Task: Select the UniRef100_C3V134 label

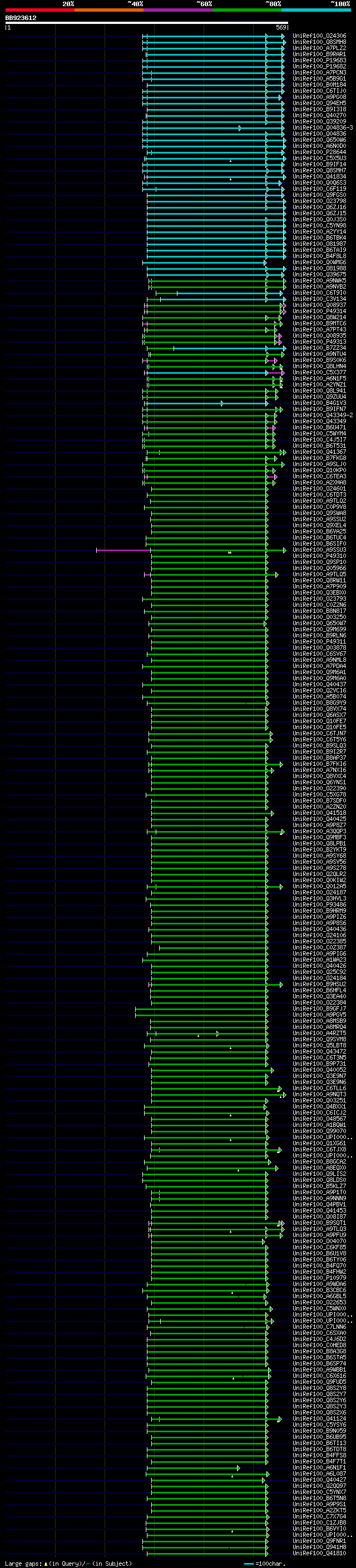Action: coord(319,299)
